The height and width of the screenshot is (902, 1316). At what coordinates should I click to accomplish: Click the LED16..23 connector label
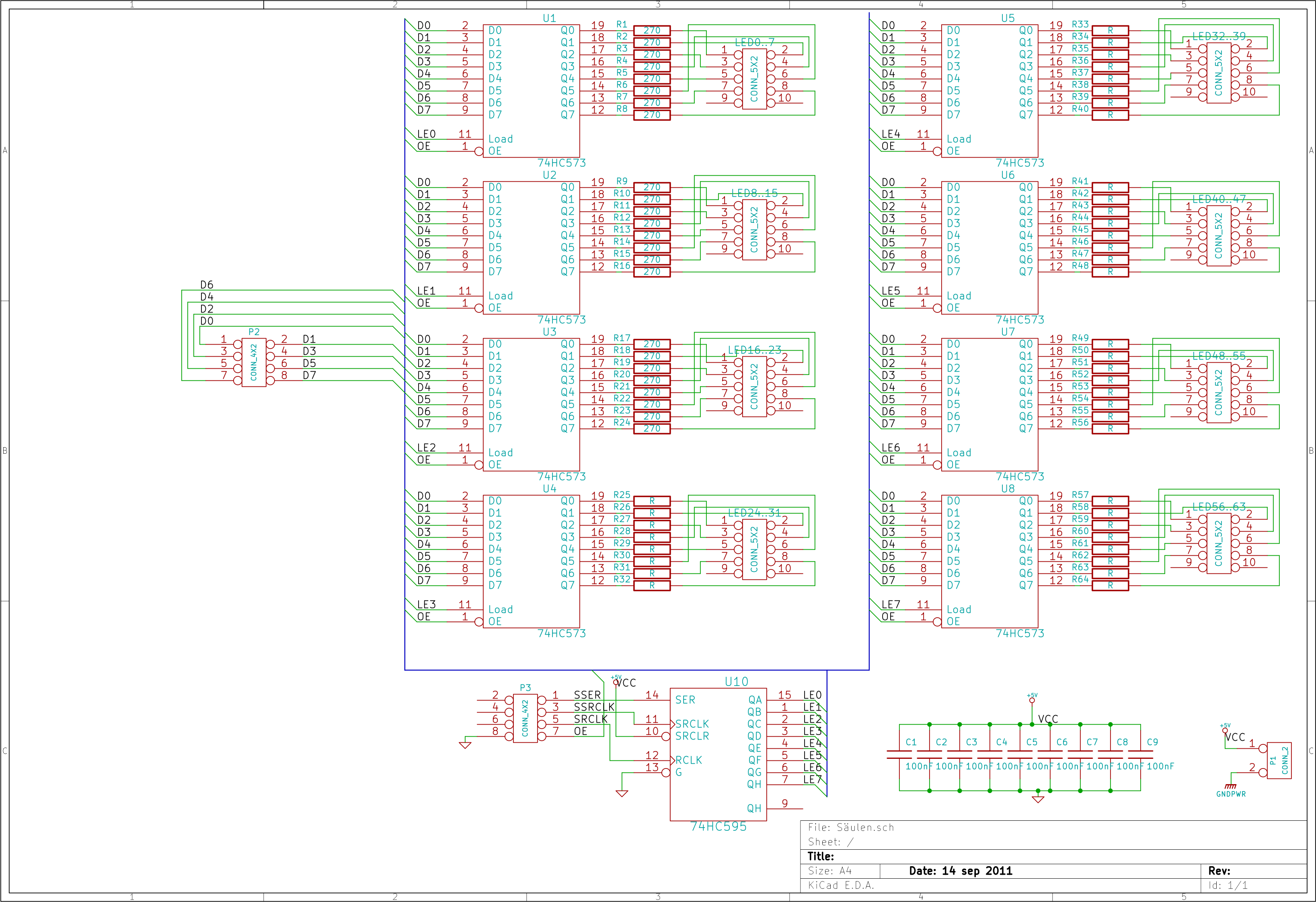point(754,350)
